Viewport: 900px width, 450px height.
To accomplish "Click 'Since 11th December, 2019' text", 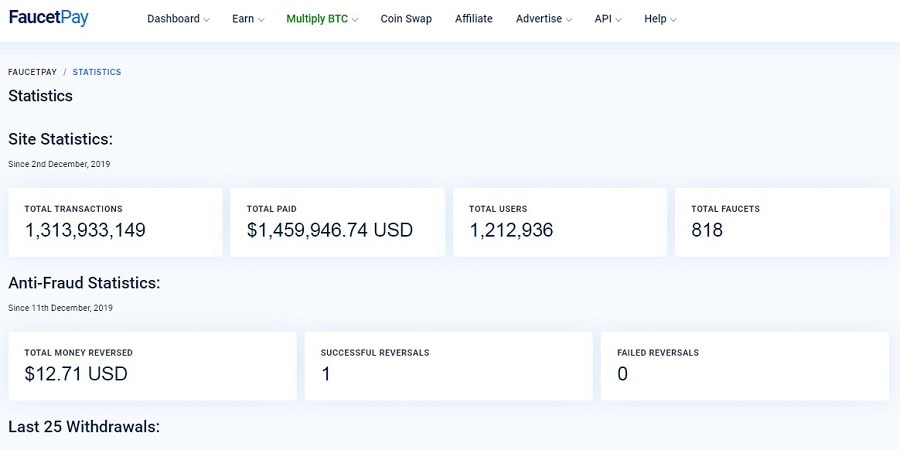I will 60,308.
